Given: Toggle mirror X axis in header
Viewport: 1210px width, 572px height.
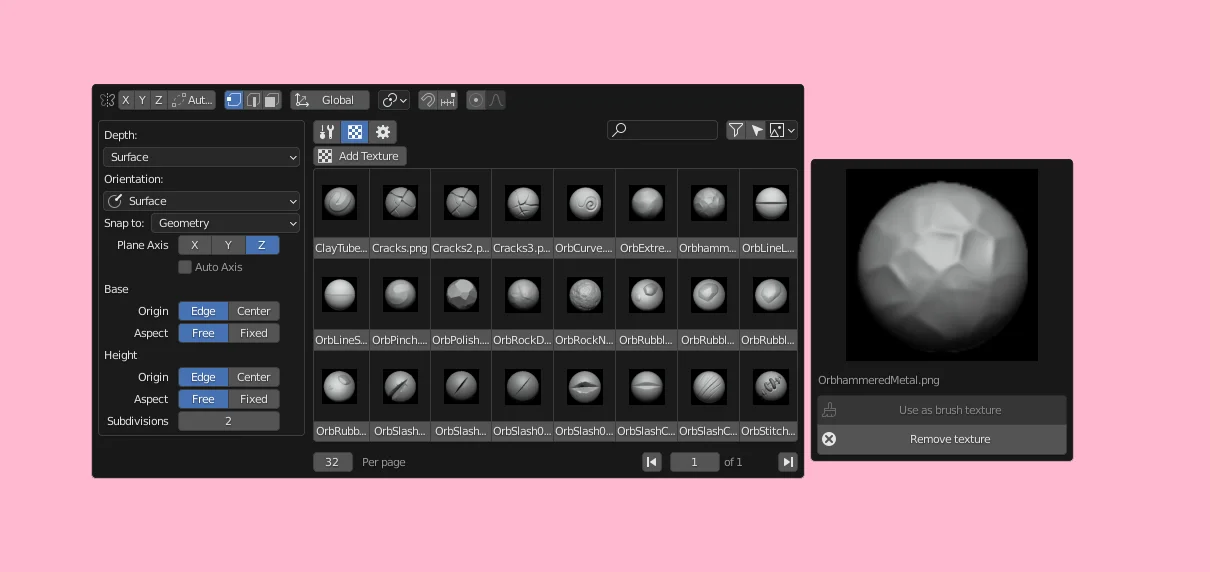Looking at the screenshot, I should pos(125,100).
